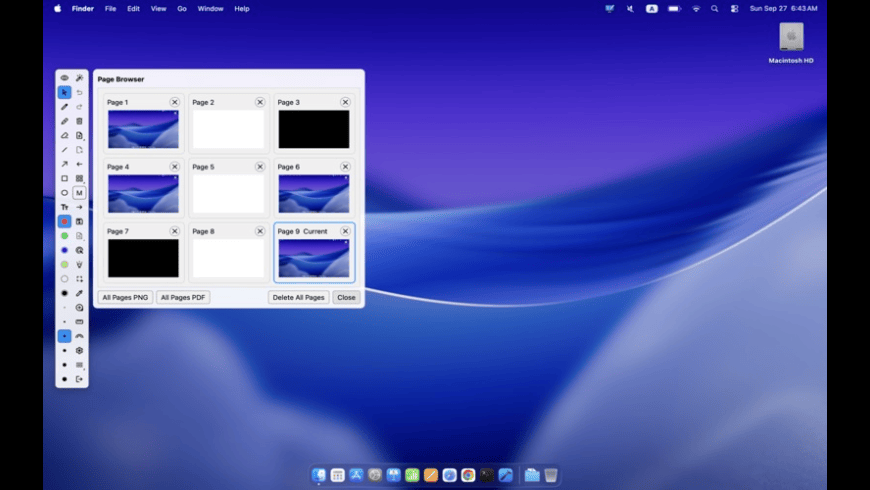Click the spotlight lamp icon
The image size is (870, 490).
(x=79, y=265)
